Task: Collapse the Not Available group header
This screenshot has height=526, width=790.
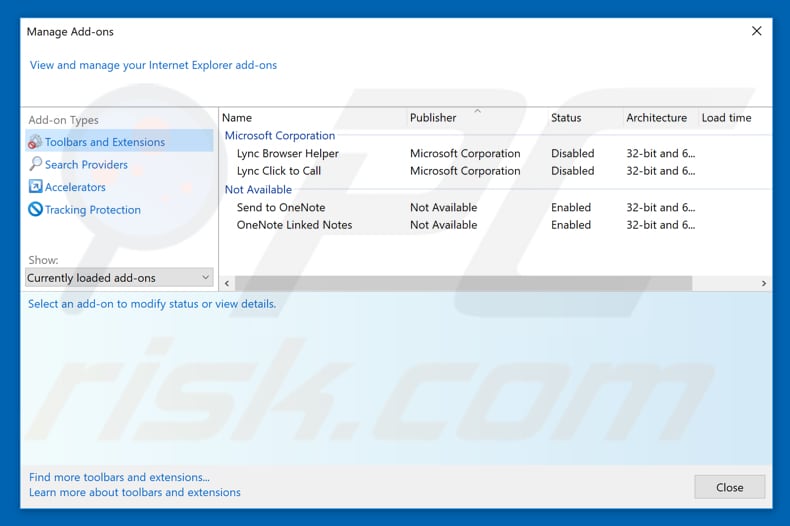Action: (x=258, y=190)
